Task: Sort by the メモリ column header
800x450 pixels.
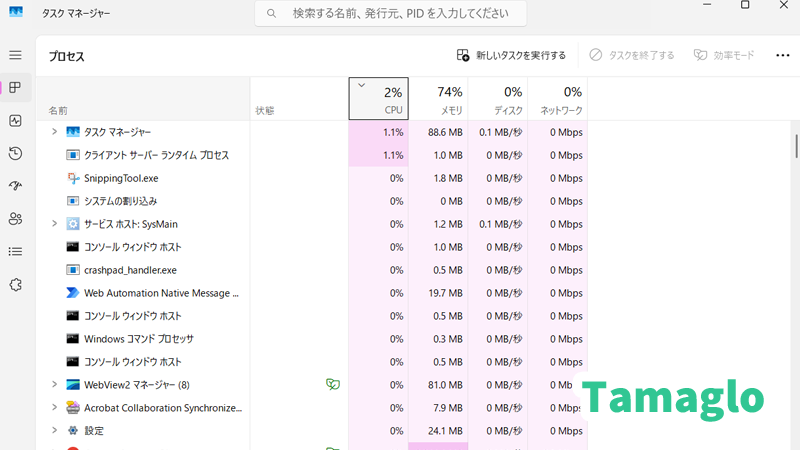Action: pos(438,99)
